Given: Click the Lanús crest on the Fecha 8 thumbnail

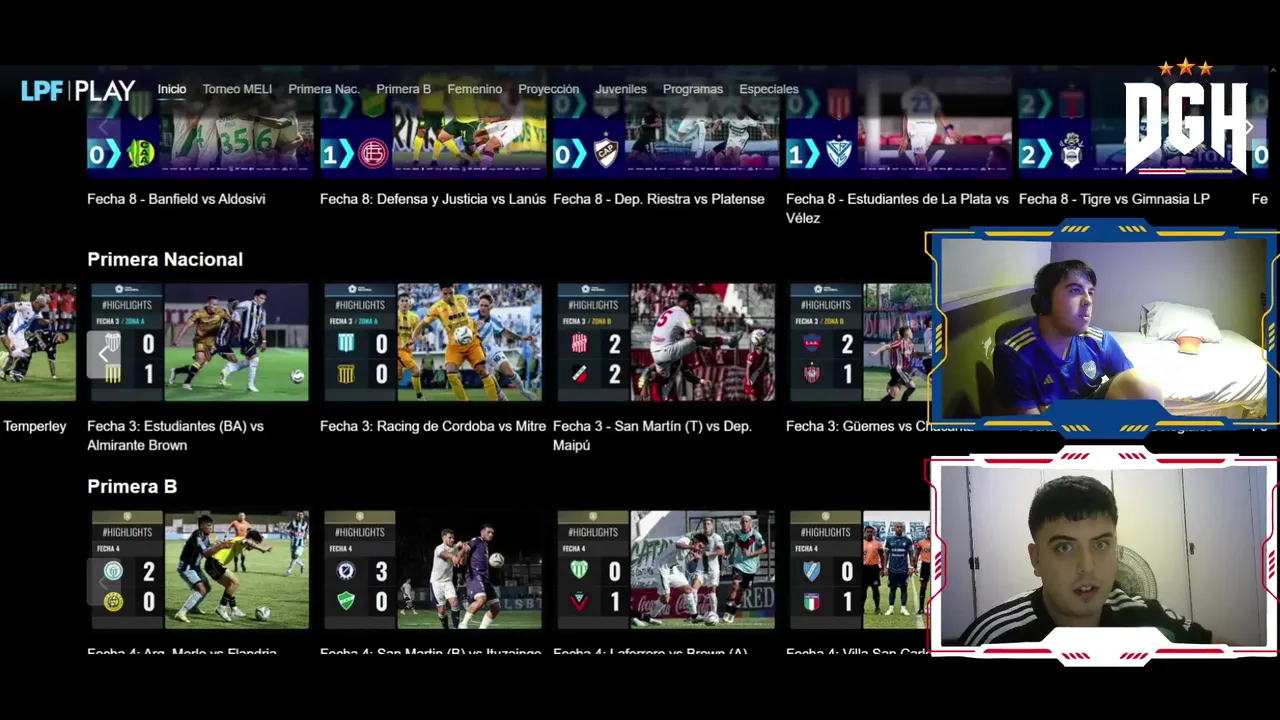Looking at the screenshot, I should click(373, 153).
